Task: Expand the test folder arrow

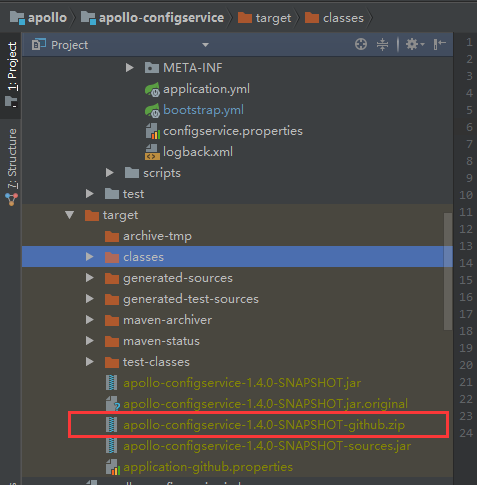Action: point(89,194)
